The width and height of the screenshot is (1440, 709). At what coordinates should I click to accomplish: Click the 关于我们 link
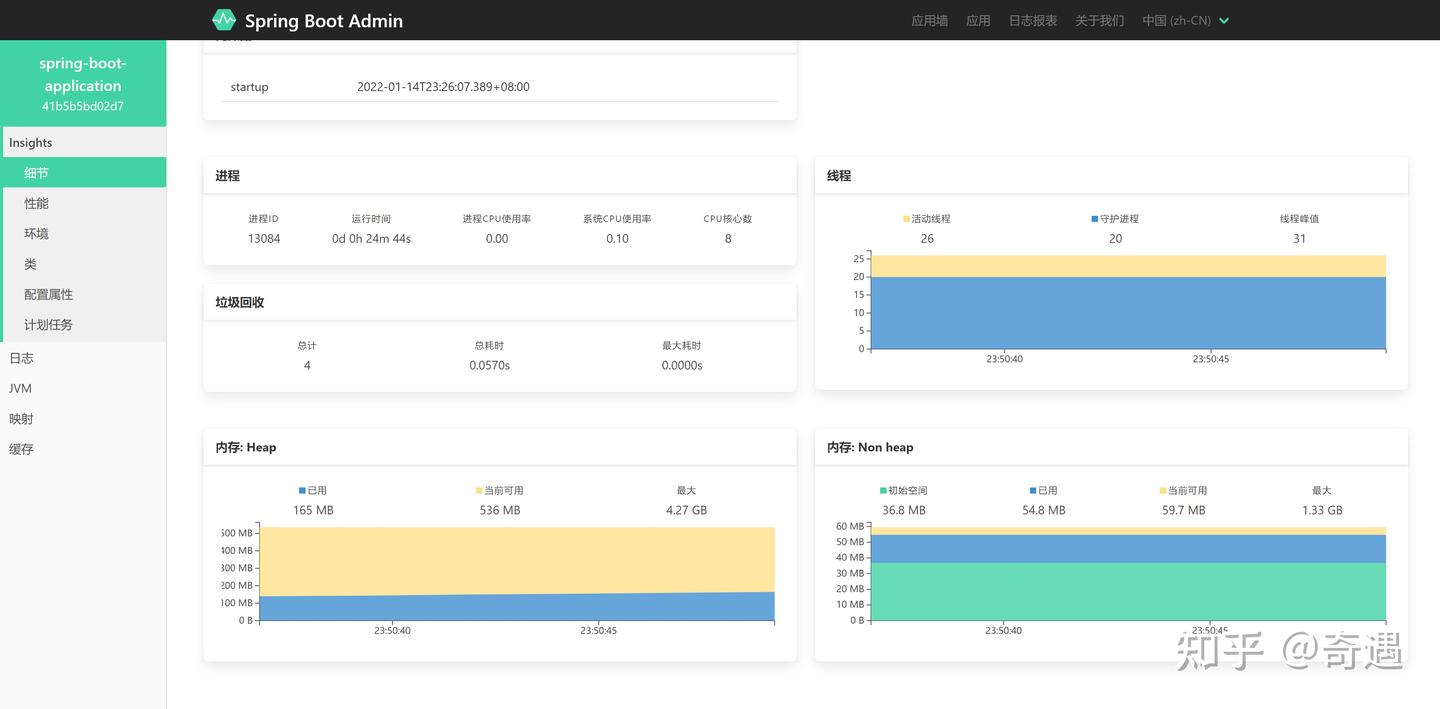click(x=1099, y=20)
